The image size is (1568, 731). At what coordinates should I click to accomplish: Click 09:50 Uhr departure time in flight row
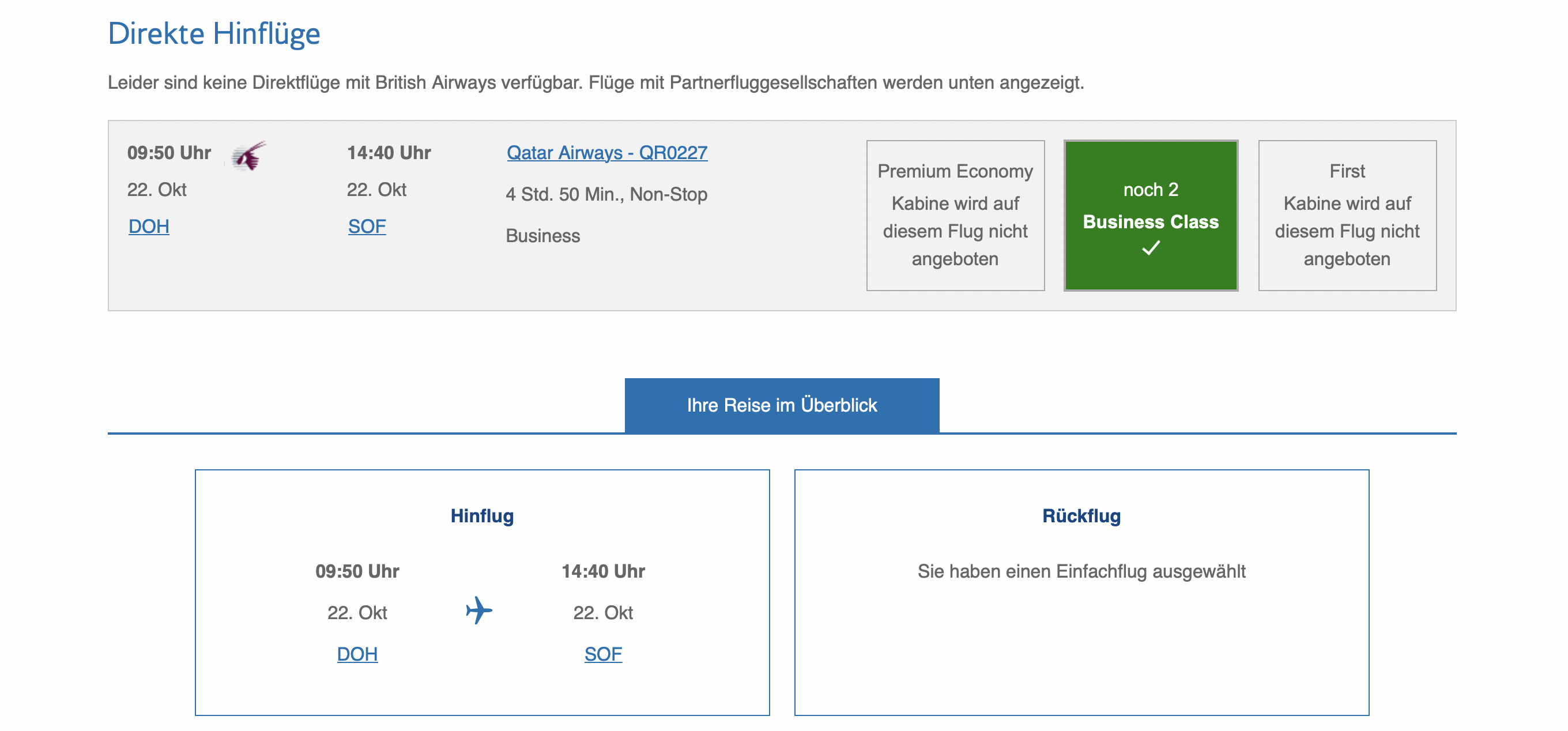coord(168,153)
